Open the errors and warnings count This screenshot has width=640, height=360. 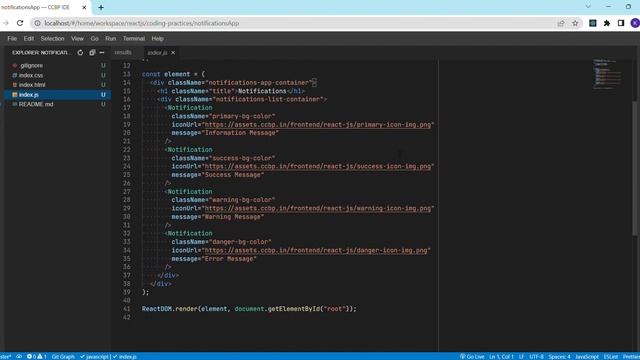pyautogui.click(x=37, y=356)
